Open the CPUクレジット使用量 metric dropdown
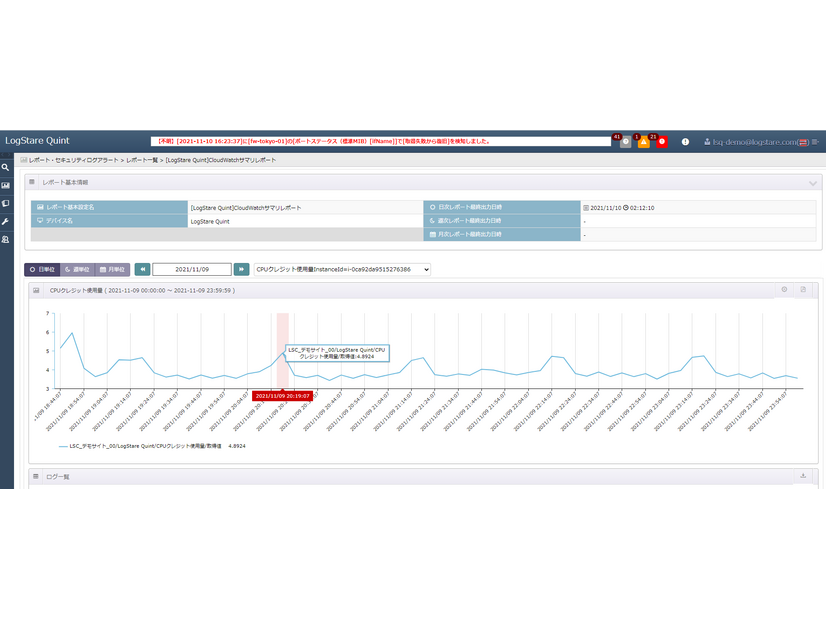The width and height of the screenshot is (826, 620). tap(342, 269)
